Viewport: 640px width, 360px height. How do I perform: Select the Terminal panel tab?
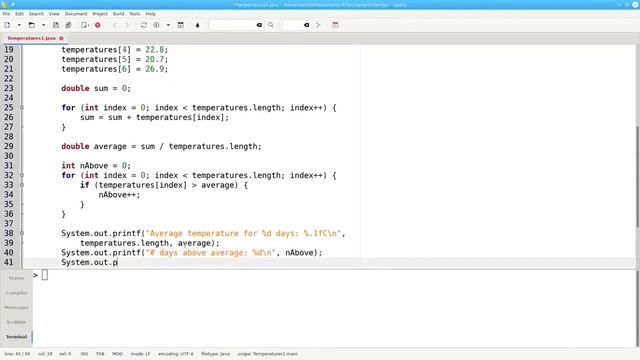16,337
